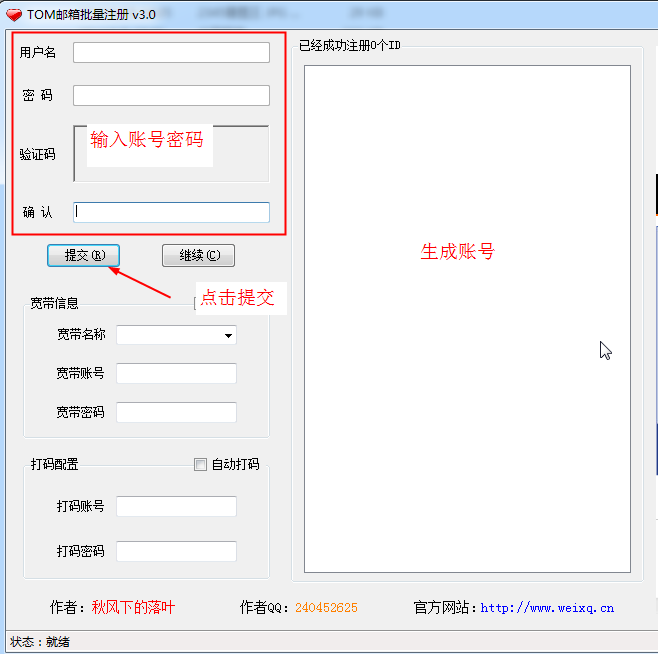Click the author QQ number 240452625
This screenshot has height=654, width=658.
point(326,608)
